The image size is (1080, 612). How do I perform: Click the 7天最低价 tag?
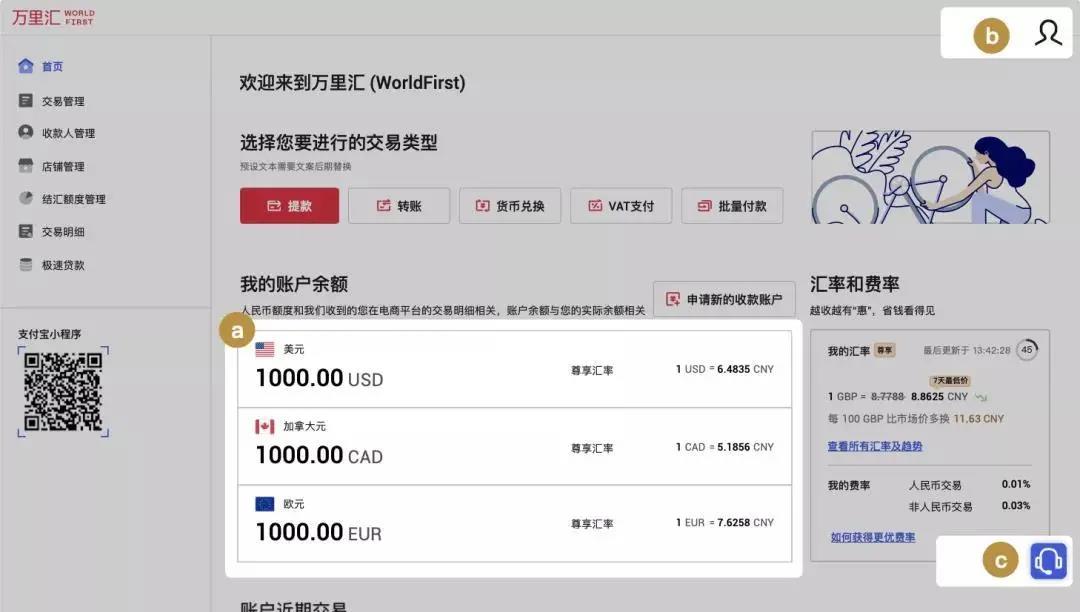[951, 380]
